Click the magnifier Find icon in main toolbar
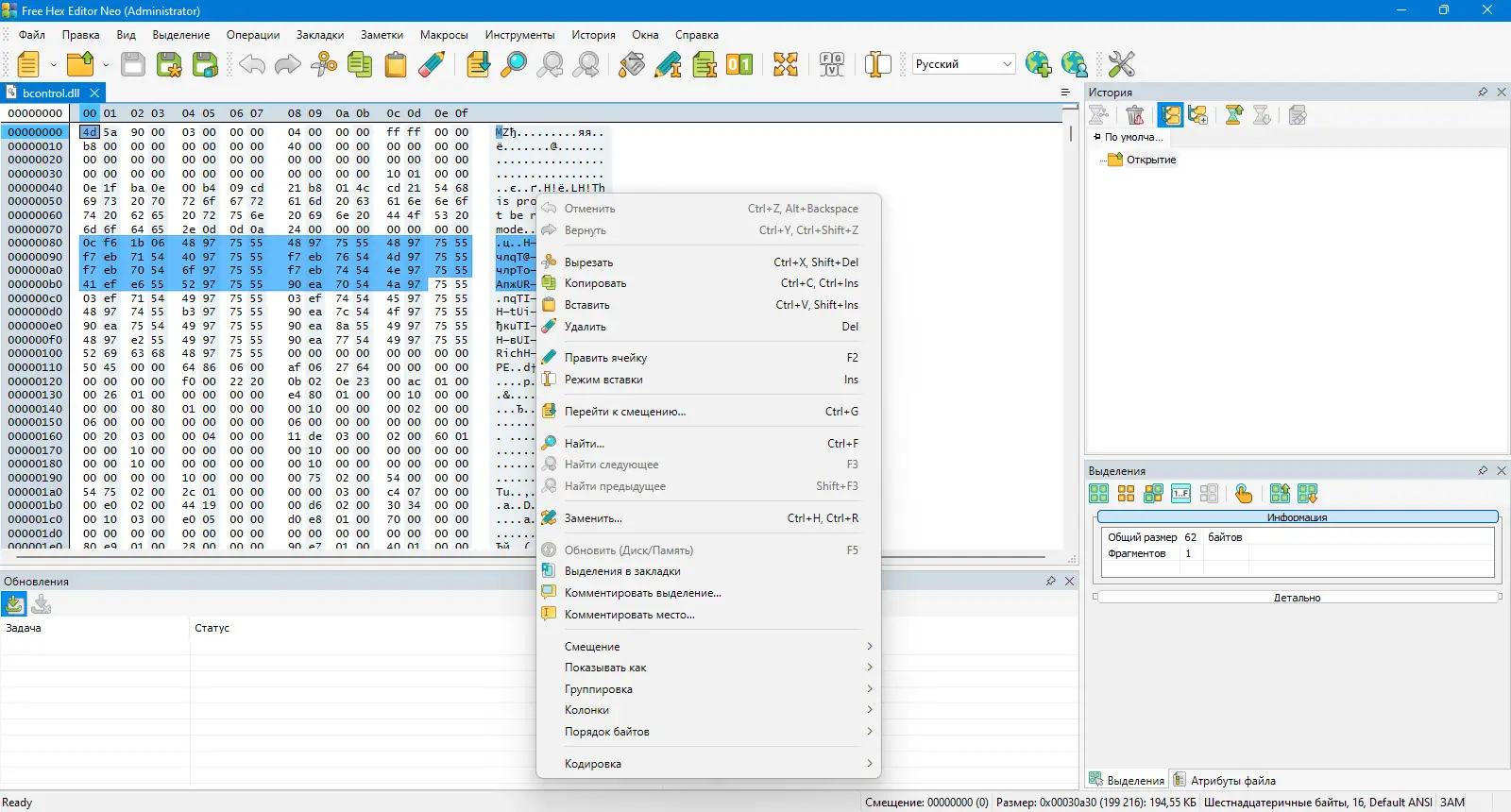The width and height of the screenshot is (1511, 812). pyautogui.click(x=514, y=64)
